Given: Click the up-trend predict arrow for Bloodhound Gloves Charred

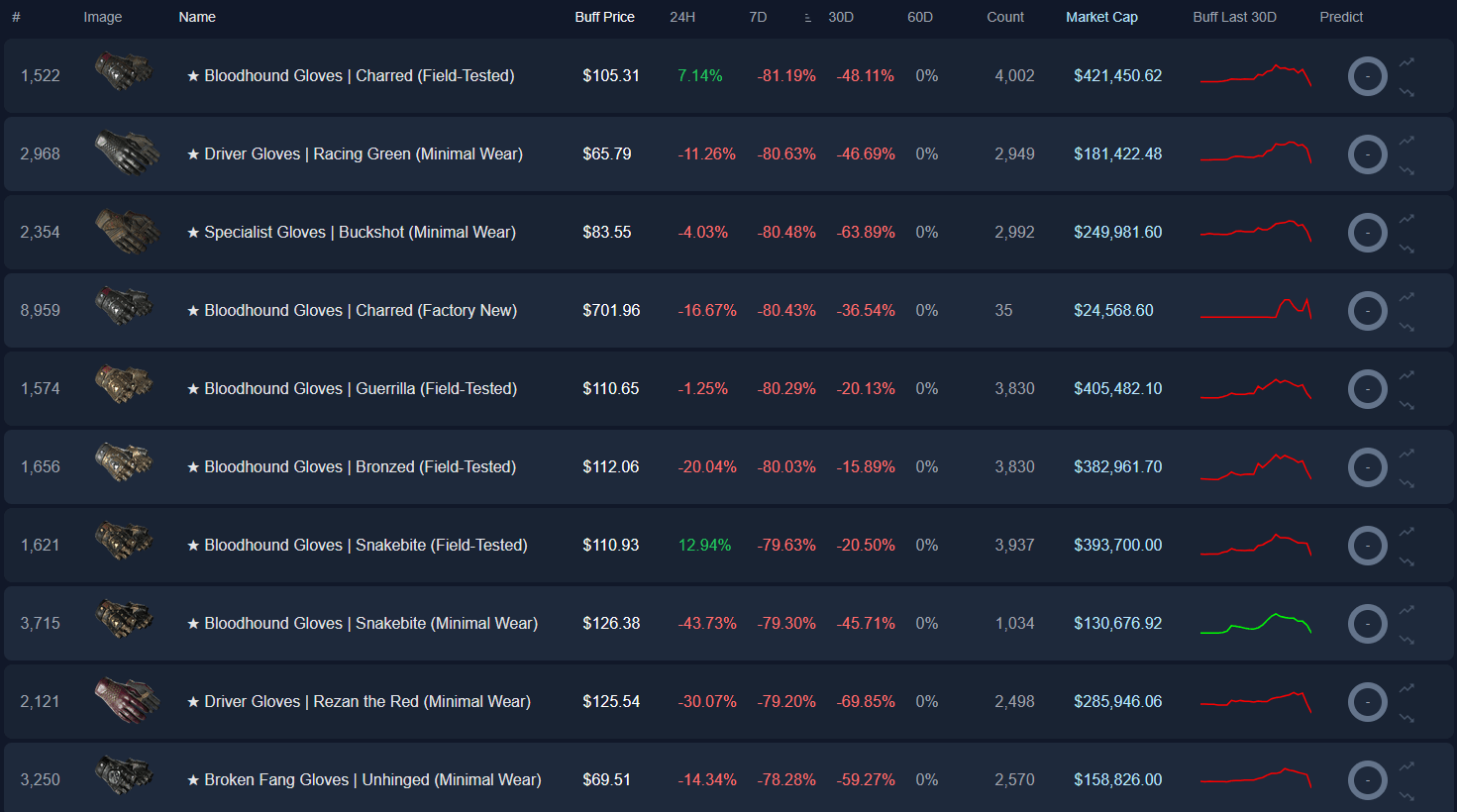Looking at the screenshot, I should pos(1406,61).
